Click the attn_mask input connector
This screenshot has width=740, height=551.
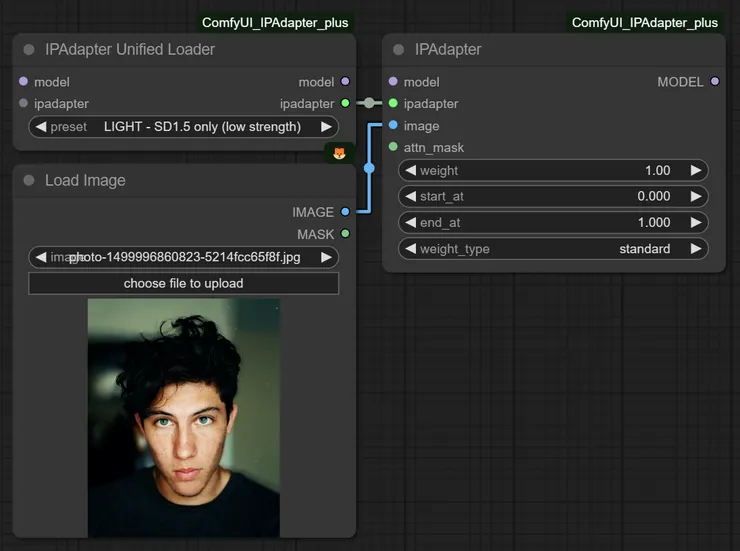click(393, 148)
